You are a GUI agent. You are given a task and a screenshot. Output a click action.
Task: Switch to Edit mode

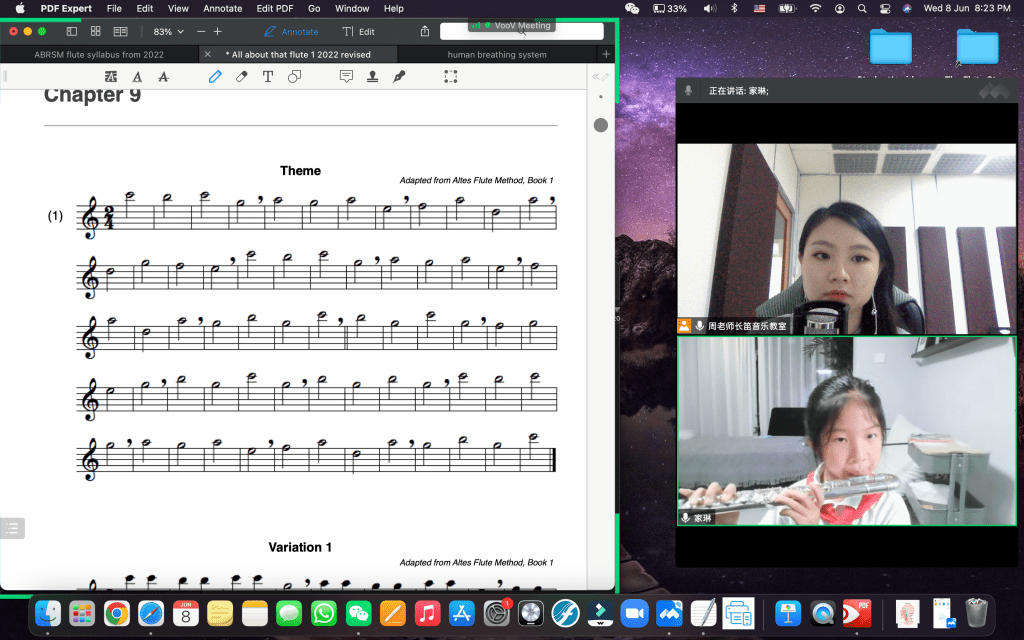358,32
